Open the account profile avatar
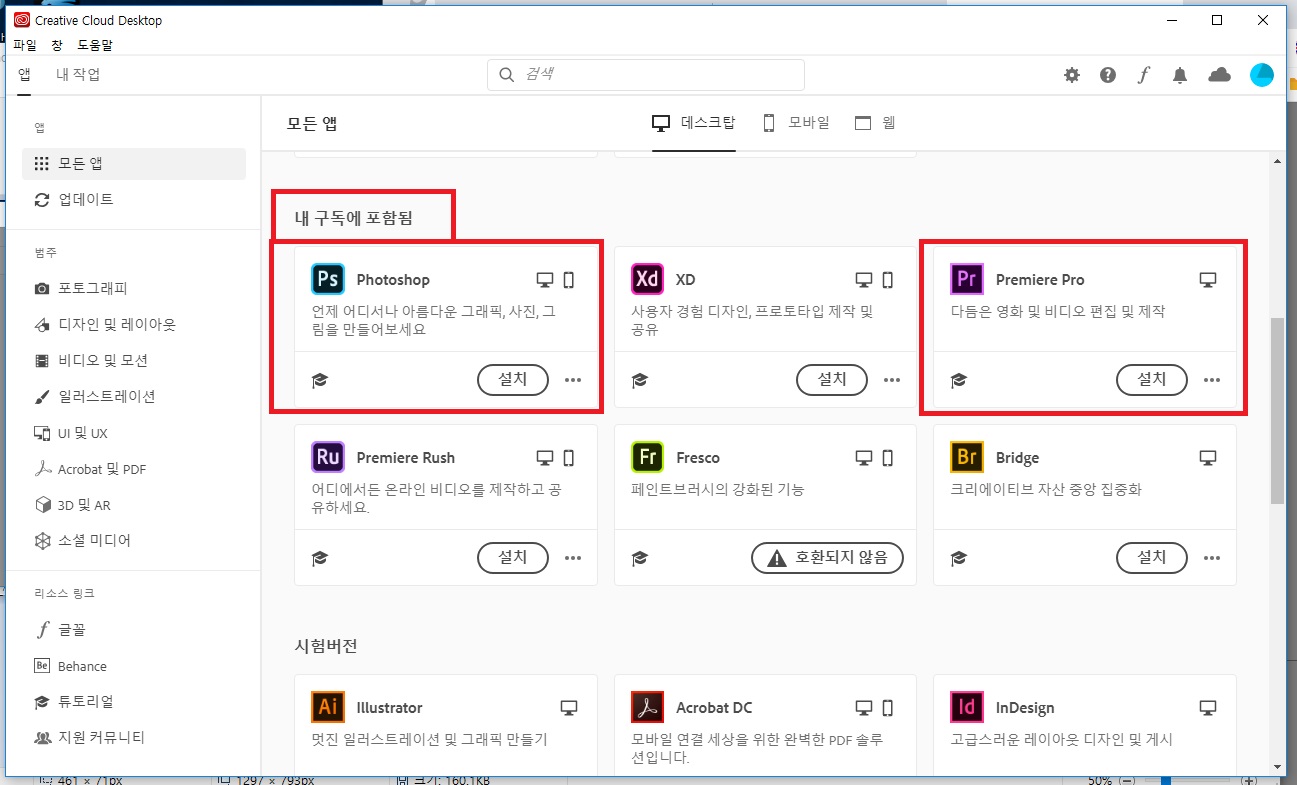The width and height of the screenshot is (1297, 785). point(1262,75)
